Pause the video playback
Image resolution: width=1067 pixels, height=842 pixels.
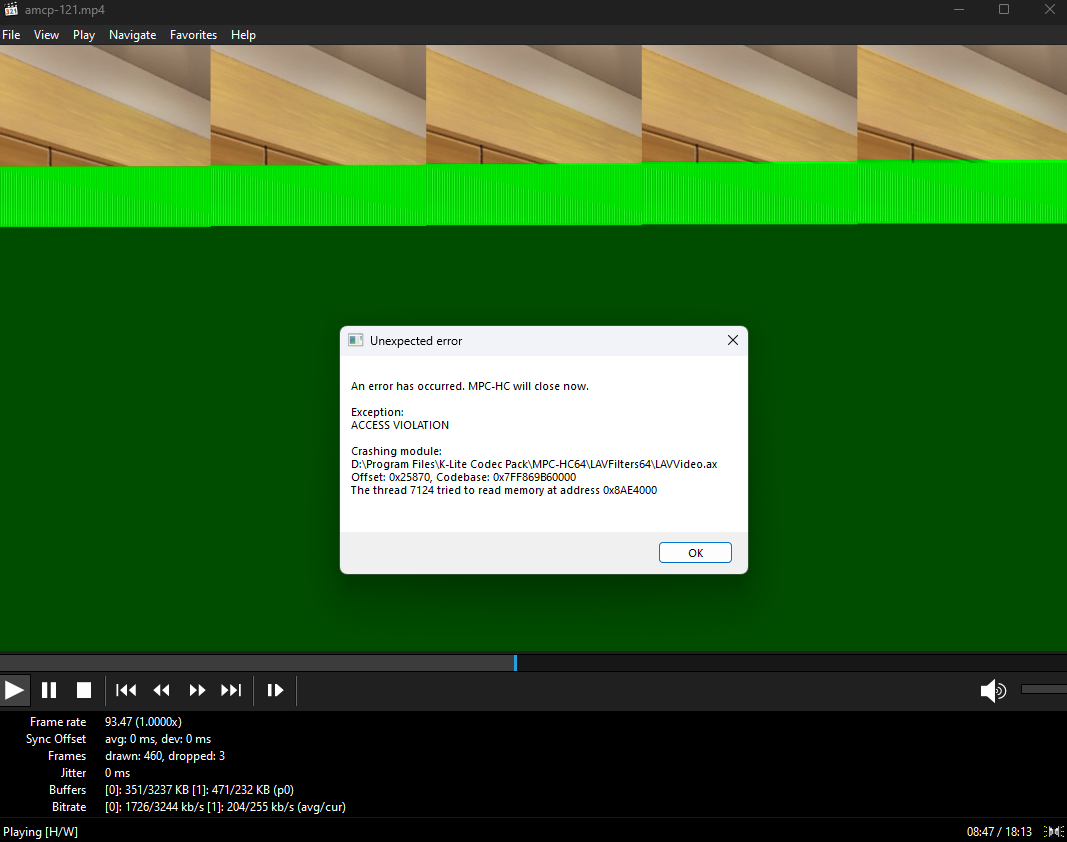49,690
